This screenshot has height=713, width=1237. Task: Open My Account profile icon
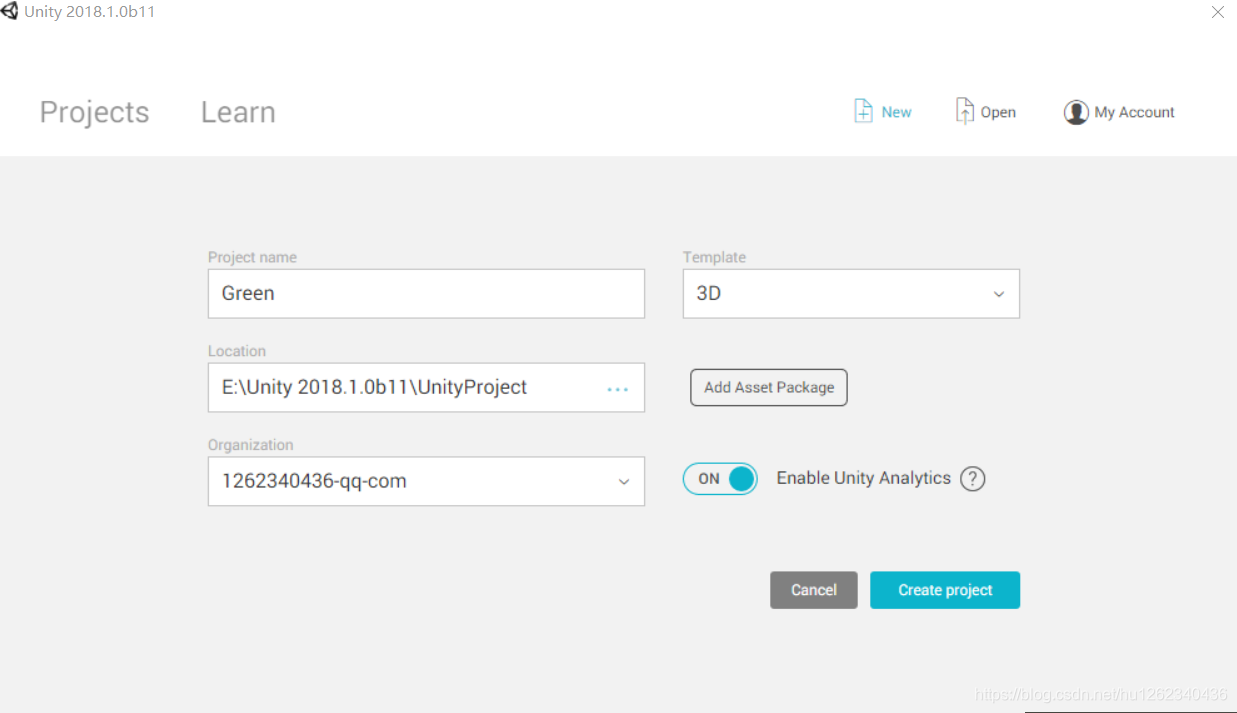point(1076,112)
